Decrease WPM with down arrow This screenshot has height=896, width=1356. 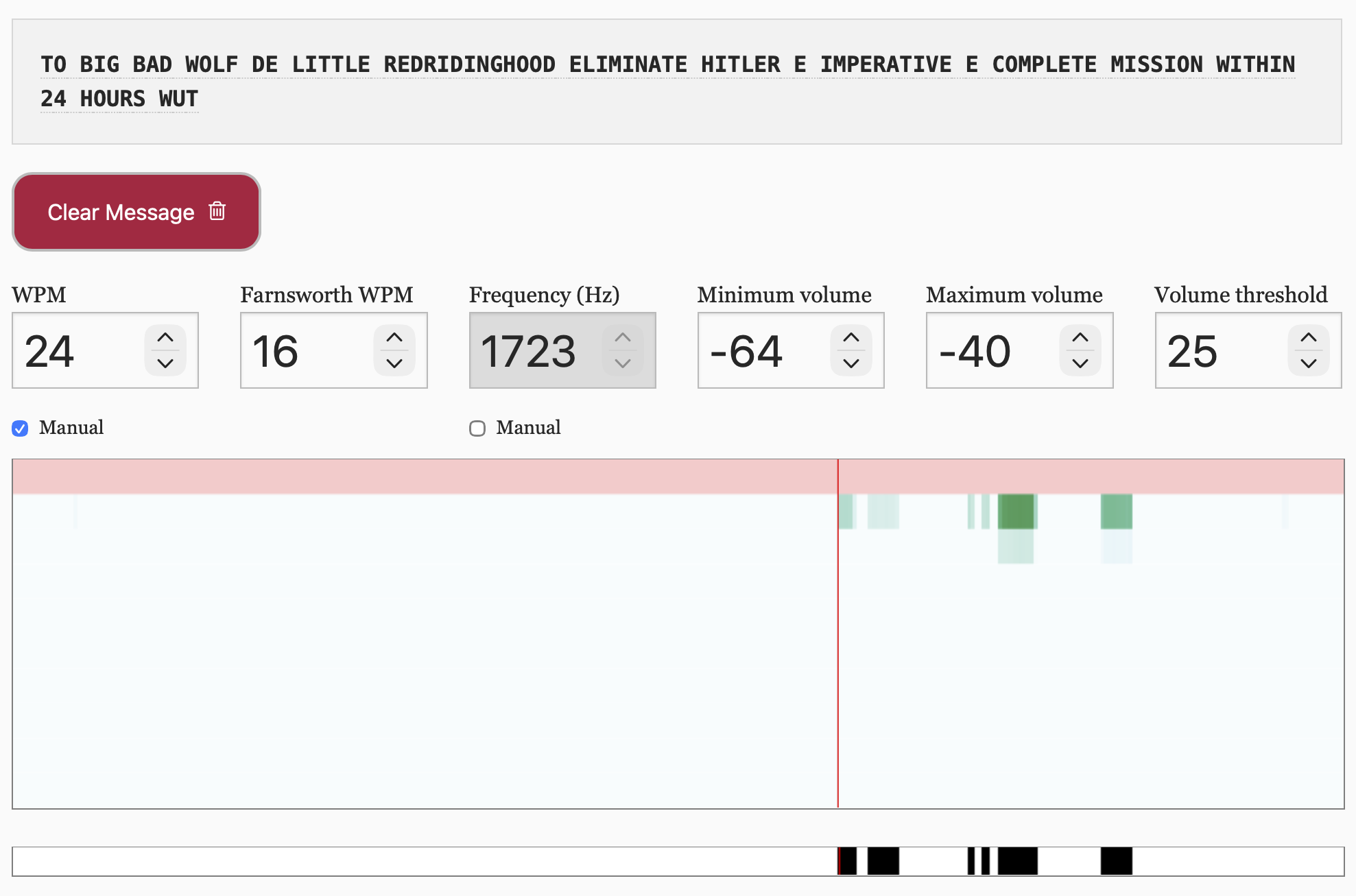point(165,363)
